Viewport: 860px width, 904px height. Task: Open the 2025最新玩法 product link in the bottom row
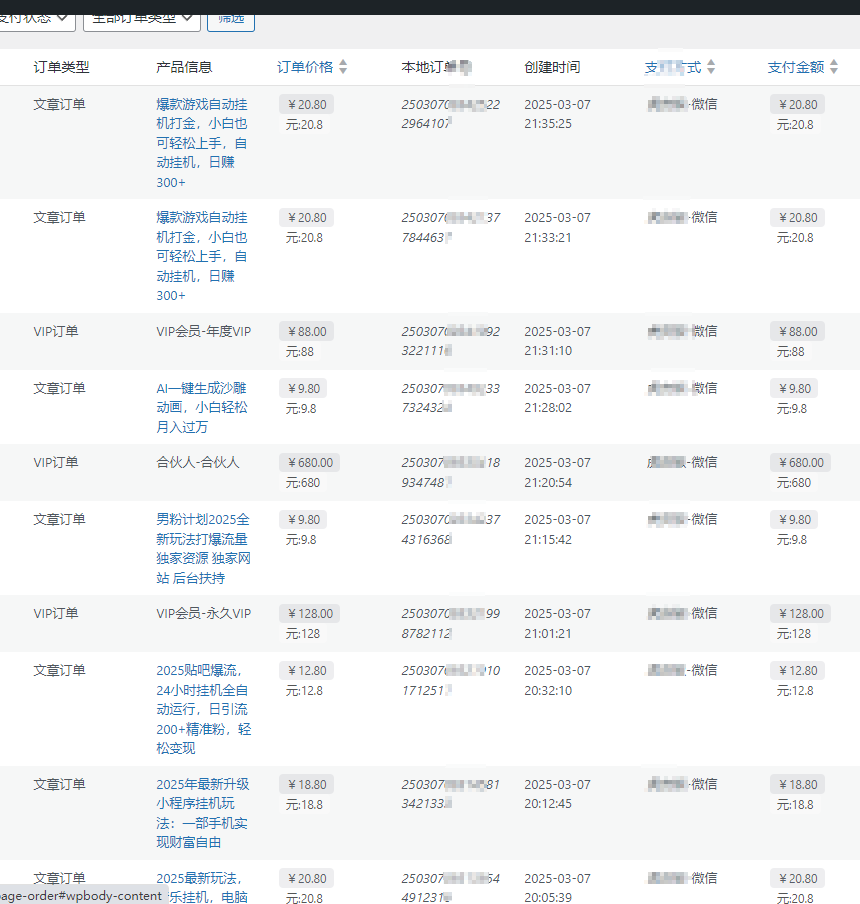[202, 887]
